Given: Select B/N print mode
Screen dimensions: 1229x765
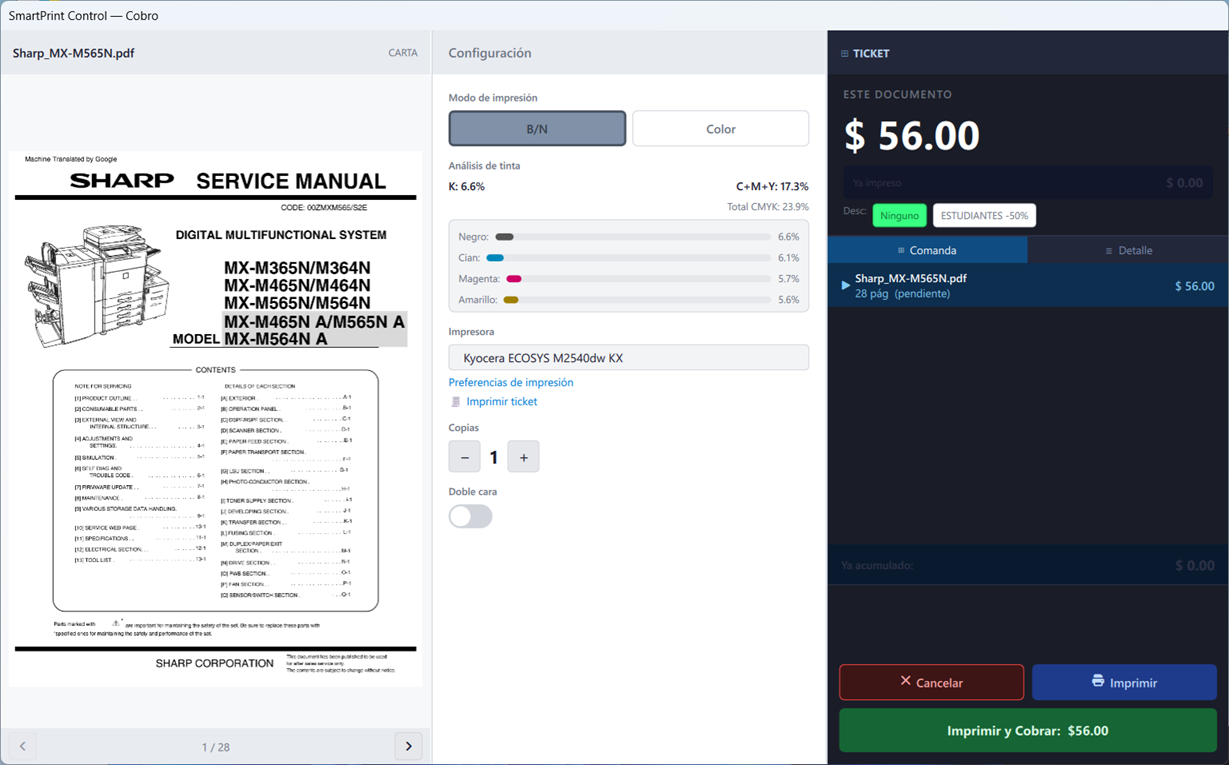Looking at the screenshot, I should click(537, 129).
